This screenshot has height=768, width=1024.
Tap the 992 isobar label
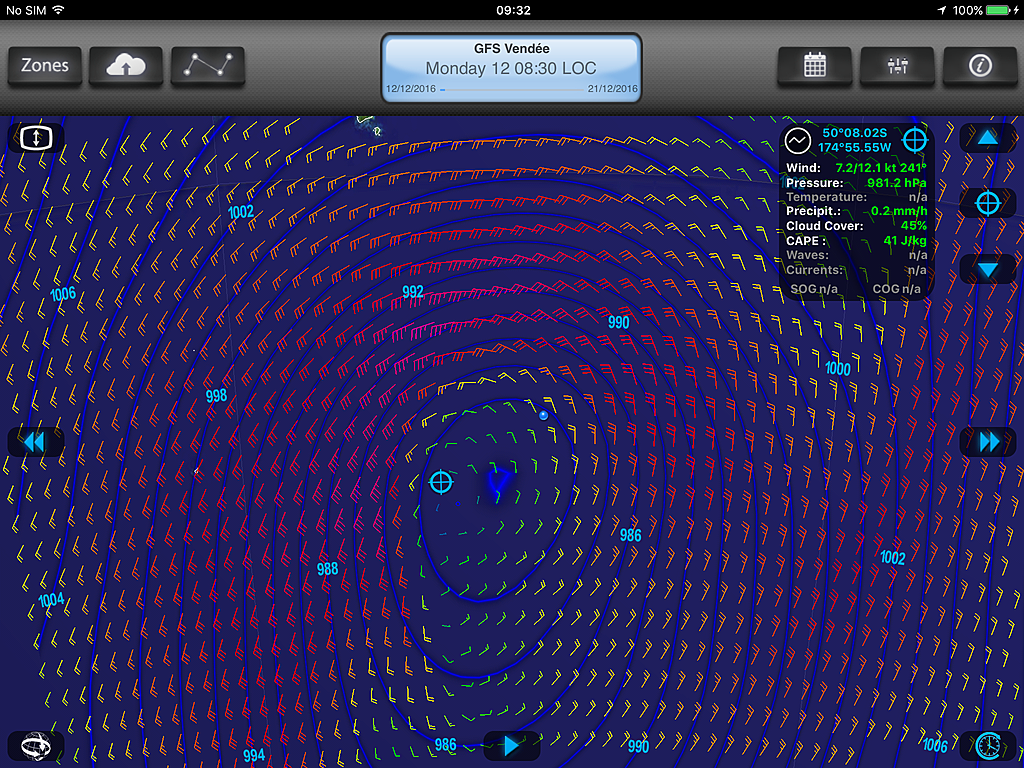coord(413,291)
